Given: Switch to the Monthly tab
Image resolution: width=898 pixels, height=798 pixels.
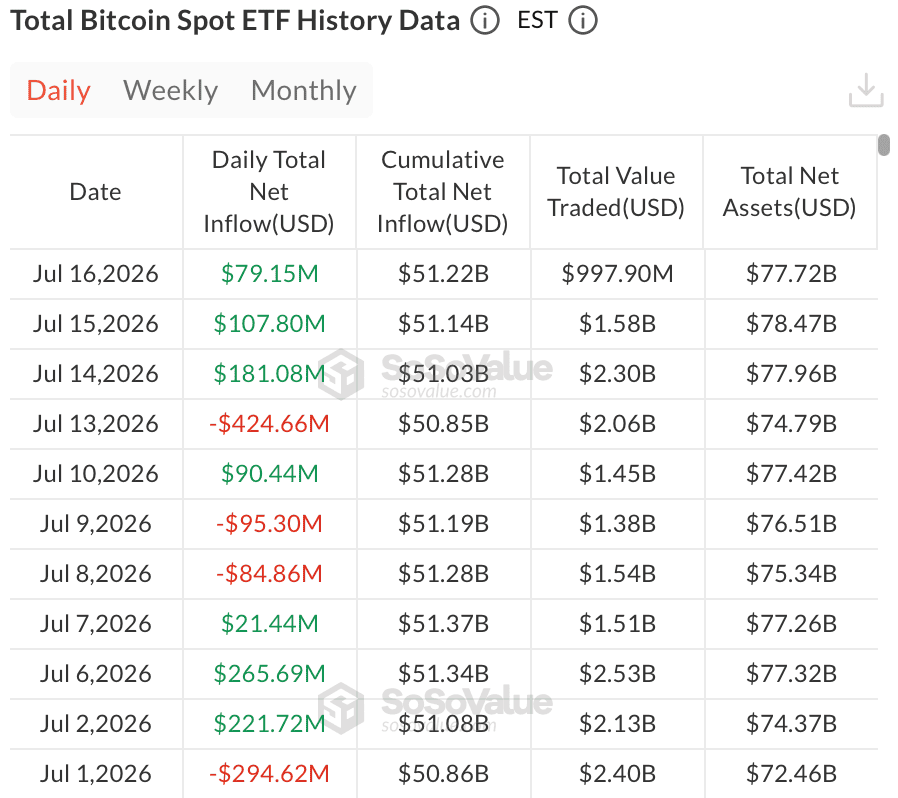Looking at the screenshot, I should (304, 91).
